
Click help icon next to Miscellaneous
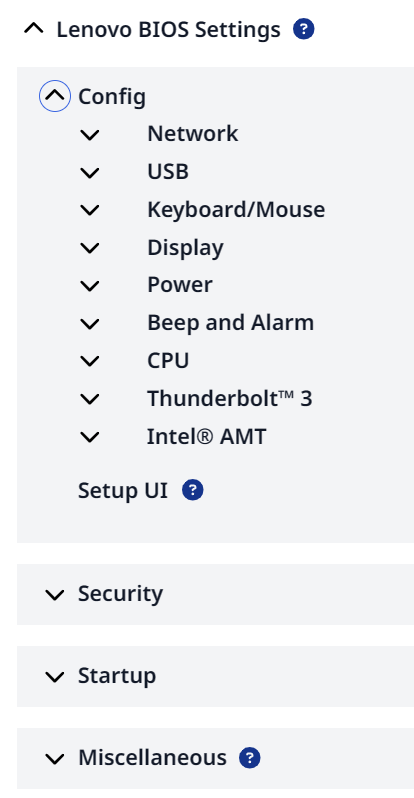tap(250, 758)
